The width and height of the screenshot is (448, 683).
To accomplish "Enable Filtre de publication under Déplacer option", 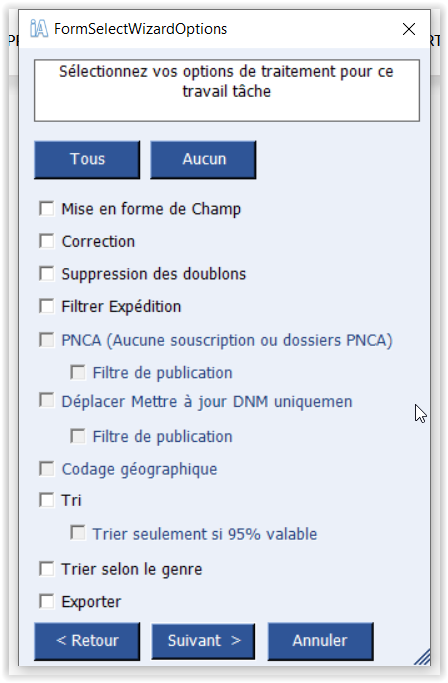I will point(78,436).
